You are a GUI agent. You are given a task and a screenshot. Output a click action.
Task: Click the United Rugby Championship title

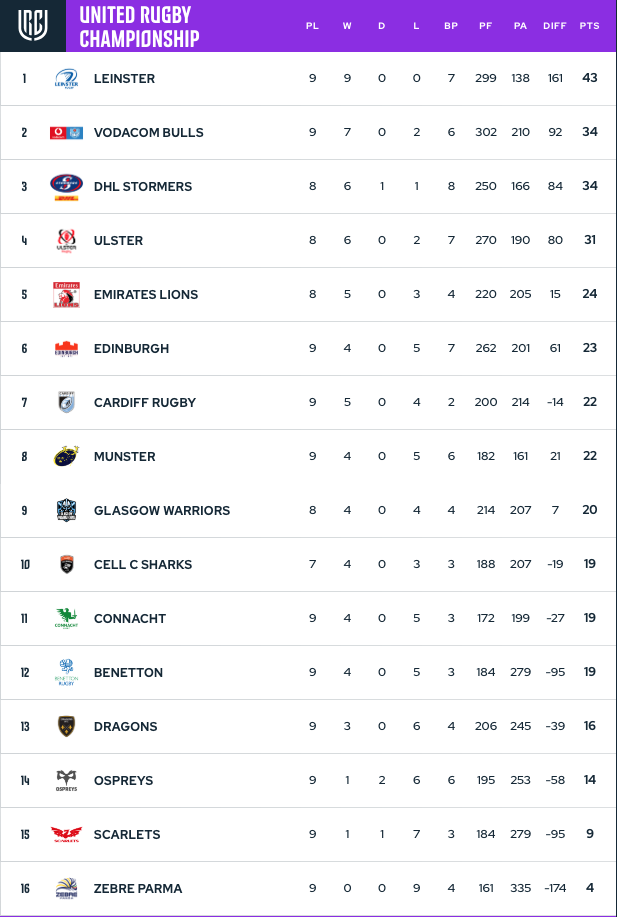tap(139, 26)
